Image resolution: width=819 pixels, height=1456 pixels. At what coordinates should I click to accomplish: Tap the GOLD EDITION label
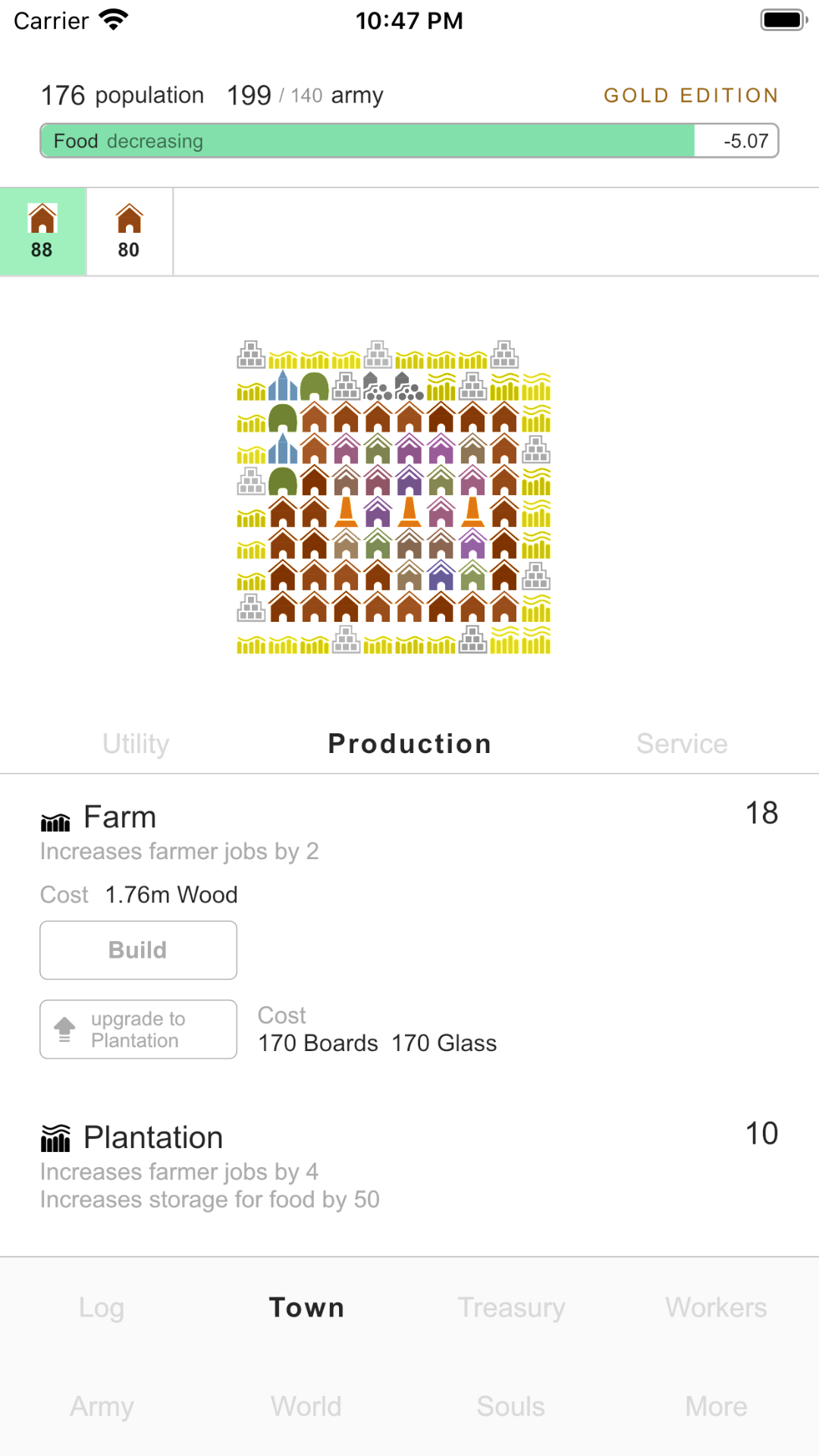691,96
